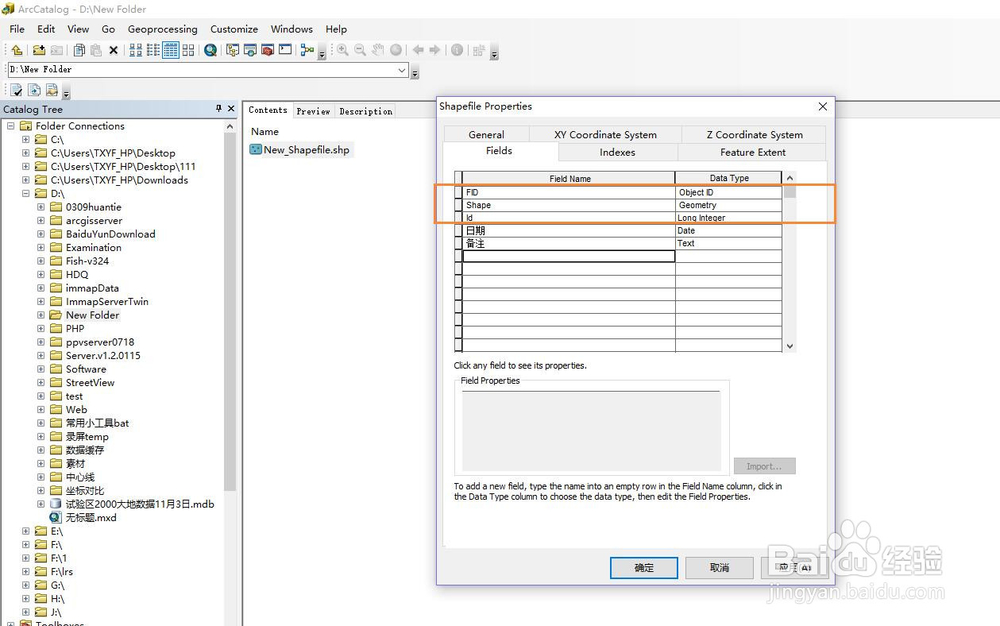Open the ArcToolbox window icon
This screenshot has height=626, width=1000.
pos(268,50)
